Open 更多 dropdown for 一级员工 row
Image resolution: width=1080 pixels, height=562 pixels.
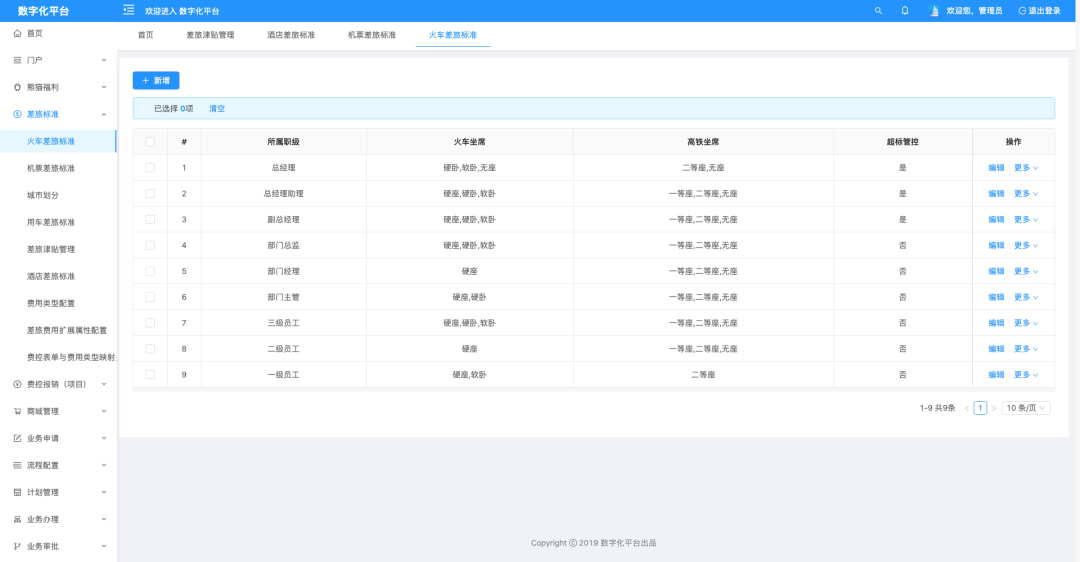[1026, 375]
